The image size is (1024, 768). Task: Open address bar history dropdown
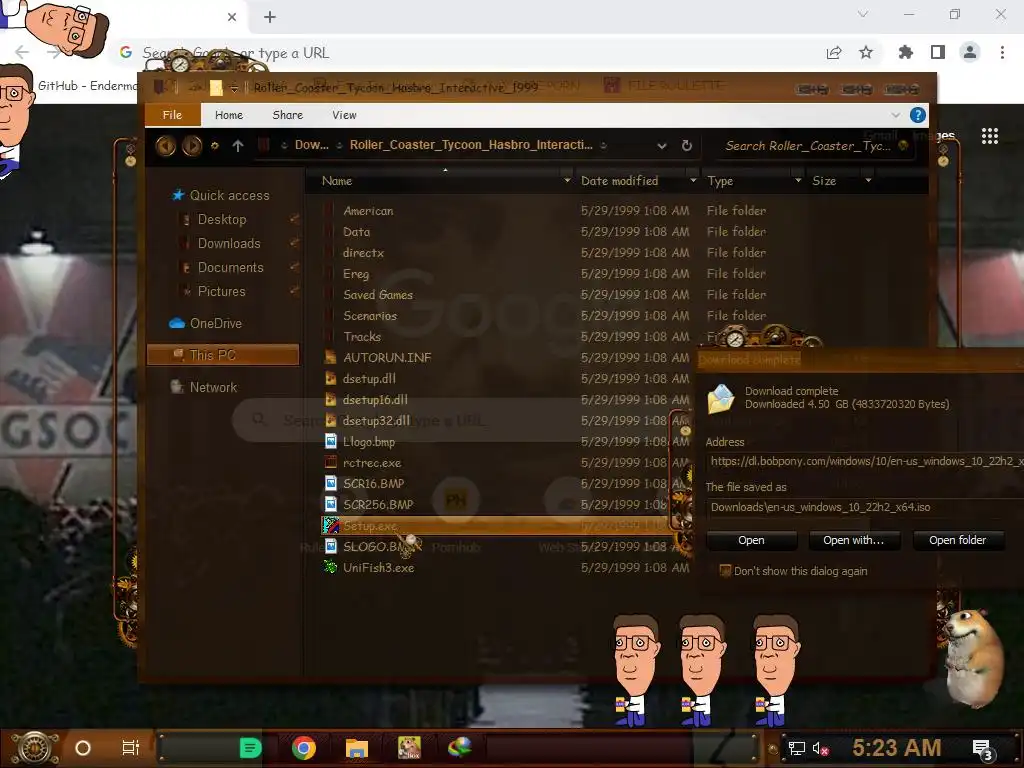(x=662, y=146)
